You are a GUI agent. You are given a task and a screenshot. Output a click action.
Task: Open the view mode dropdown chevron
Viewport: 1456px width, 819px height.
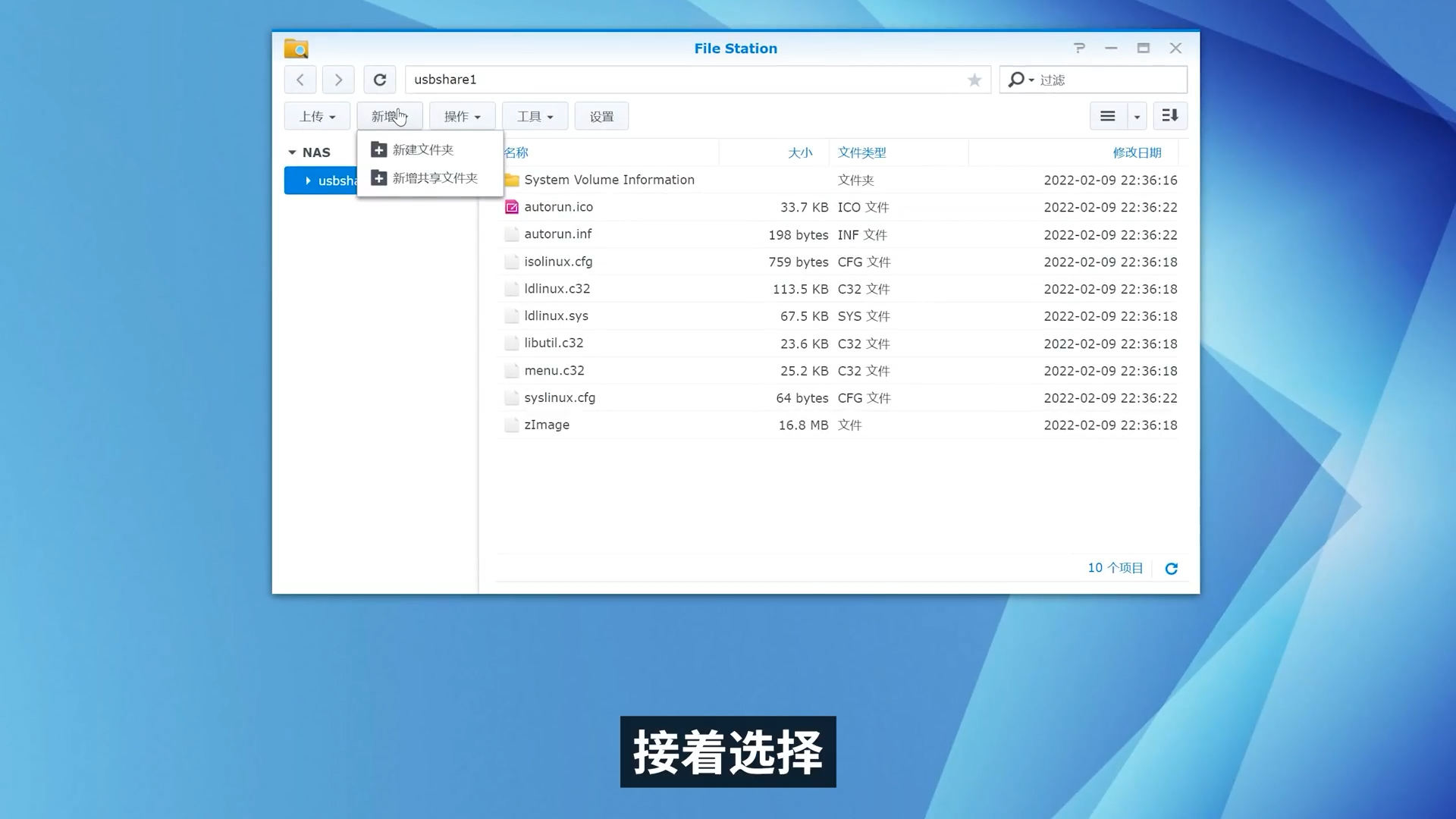click(1135, 115)
